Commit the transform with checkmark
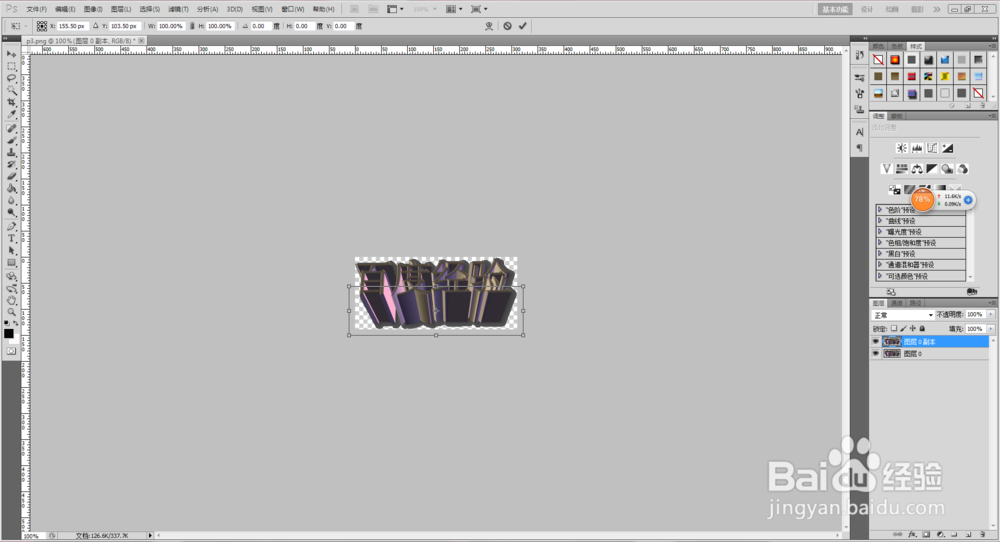The image size is (1000, 542). pos(523,26)
